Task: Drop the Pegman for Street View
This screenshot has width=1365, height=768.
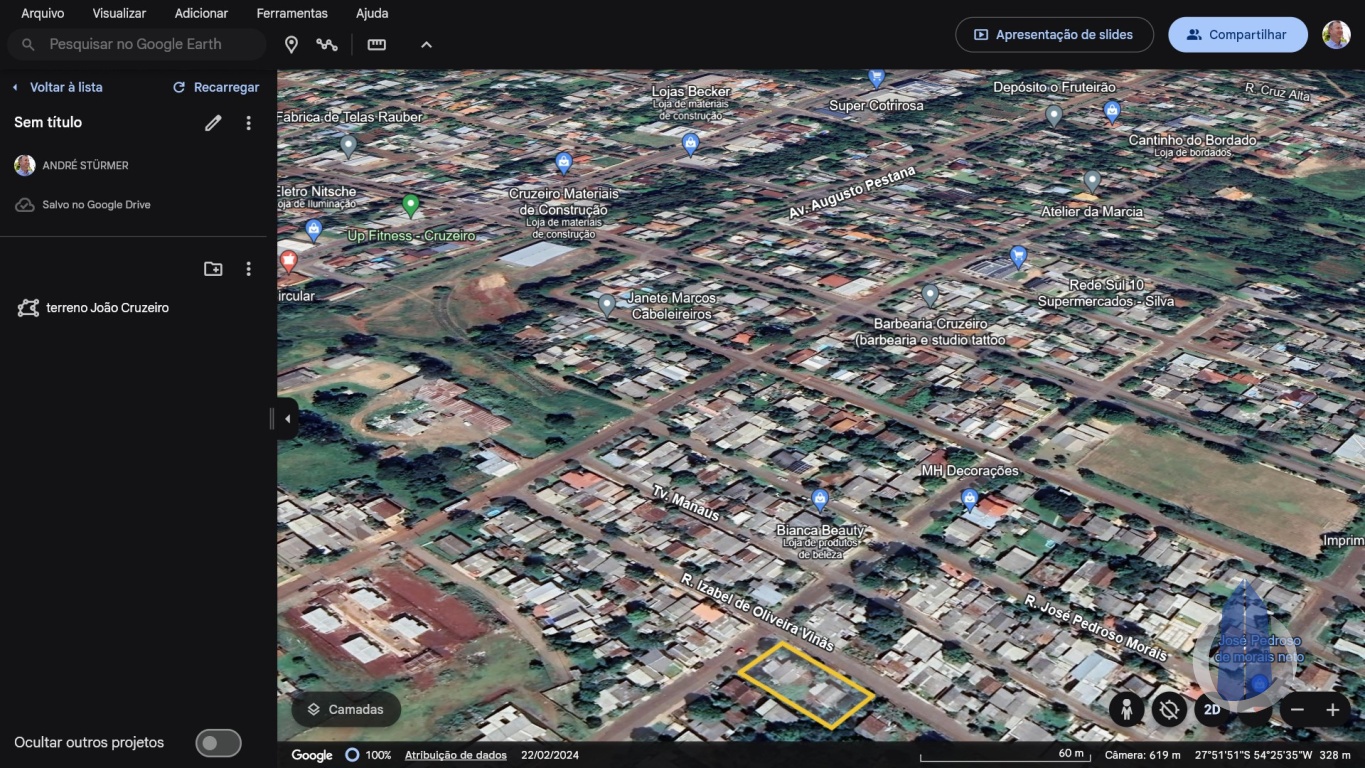Action: click(x=1126, y=710)
